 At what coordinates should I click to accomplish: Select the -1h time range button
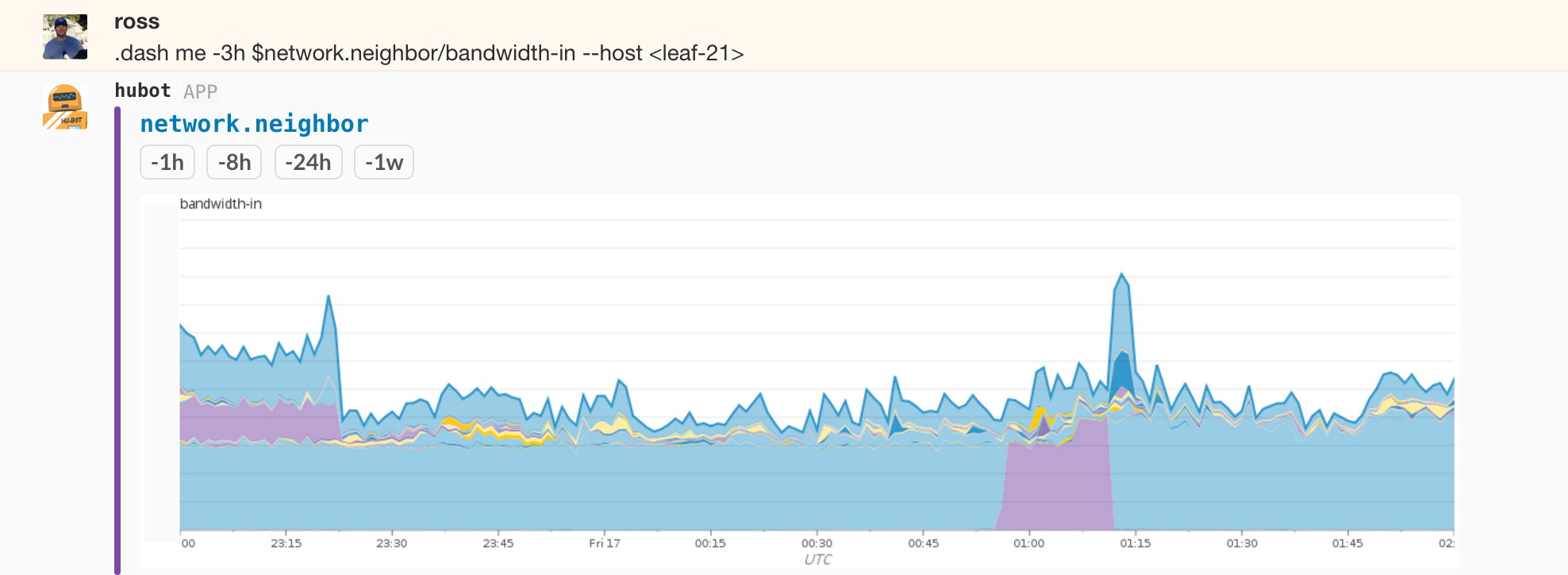click(167, 162)
